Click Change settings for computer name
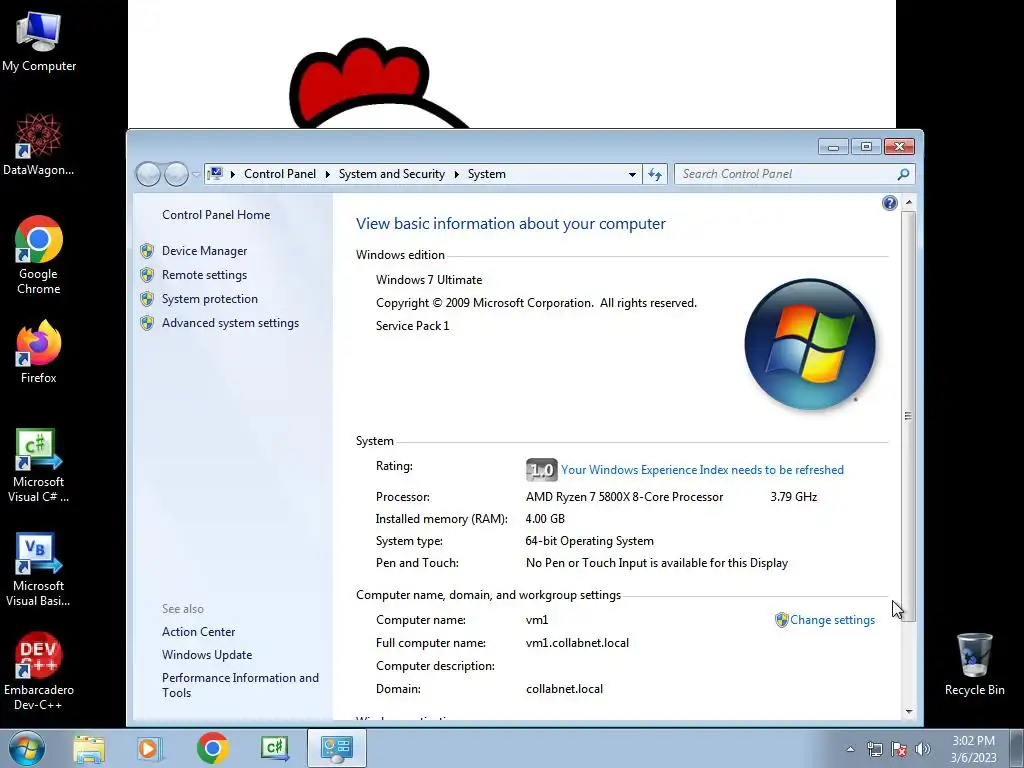1024x768 pixels. coord(832,620)
